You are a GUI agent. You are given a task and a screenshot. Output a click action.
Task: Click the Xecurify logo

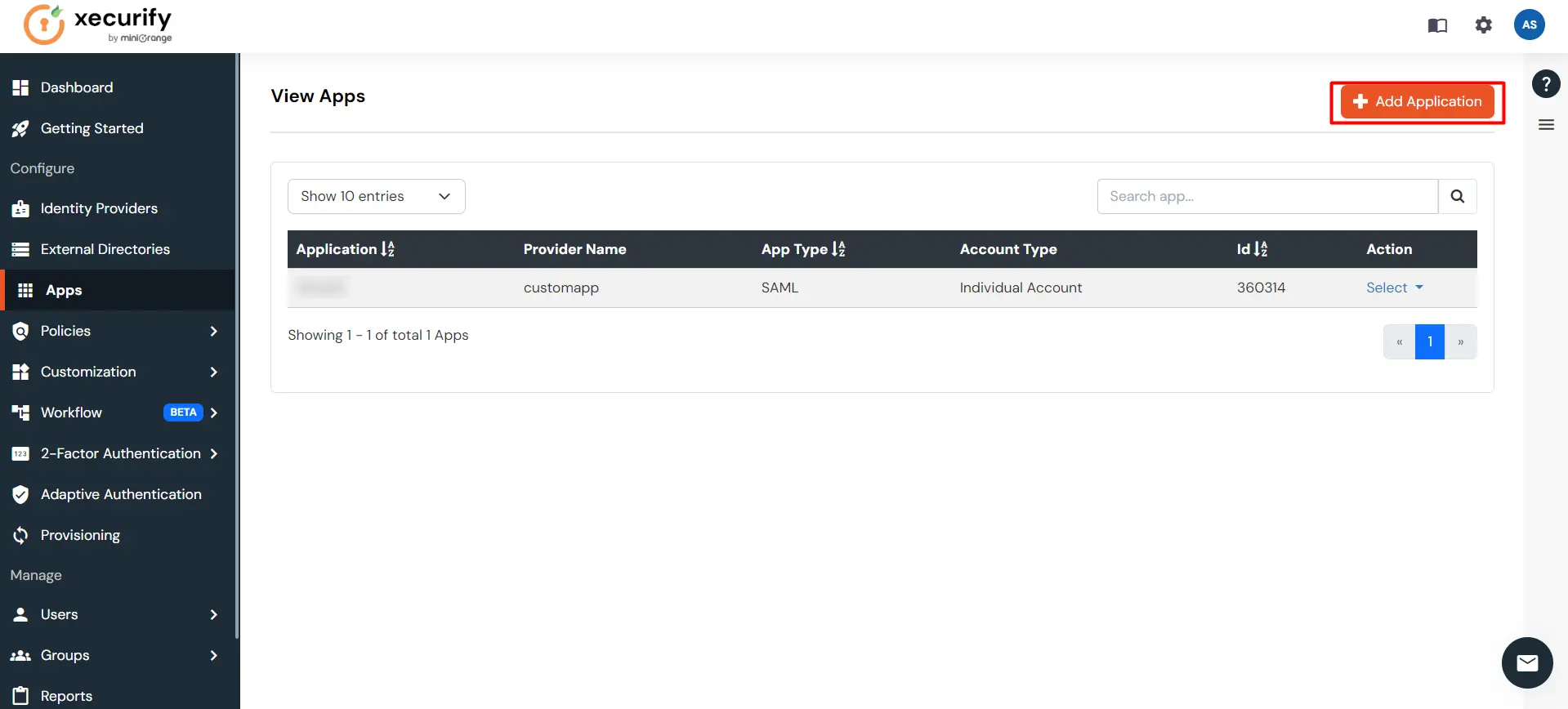[98, 25]
